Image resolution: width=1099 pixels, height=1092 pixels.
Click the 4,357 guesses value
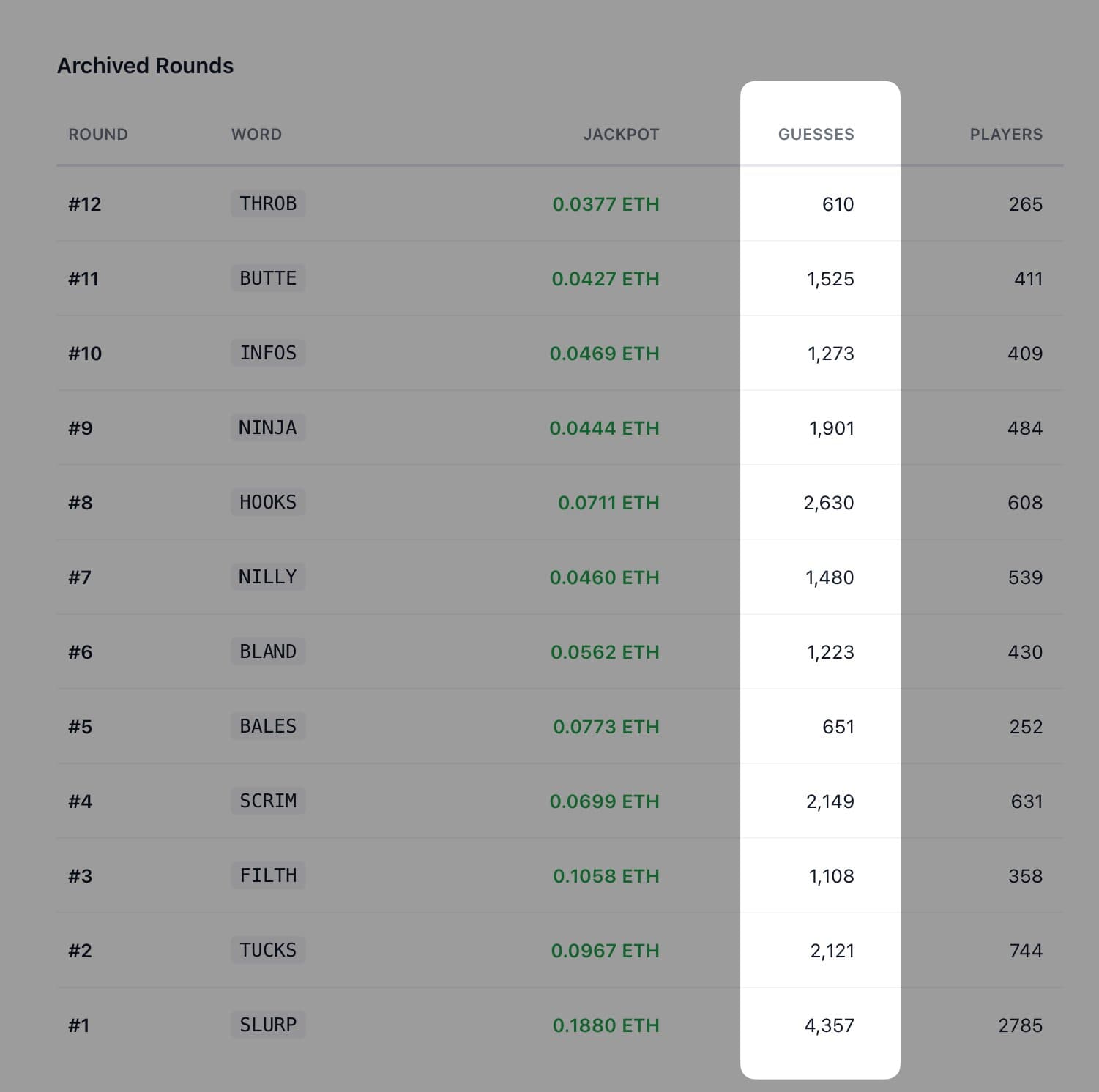[829, 1025]
